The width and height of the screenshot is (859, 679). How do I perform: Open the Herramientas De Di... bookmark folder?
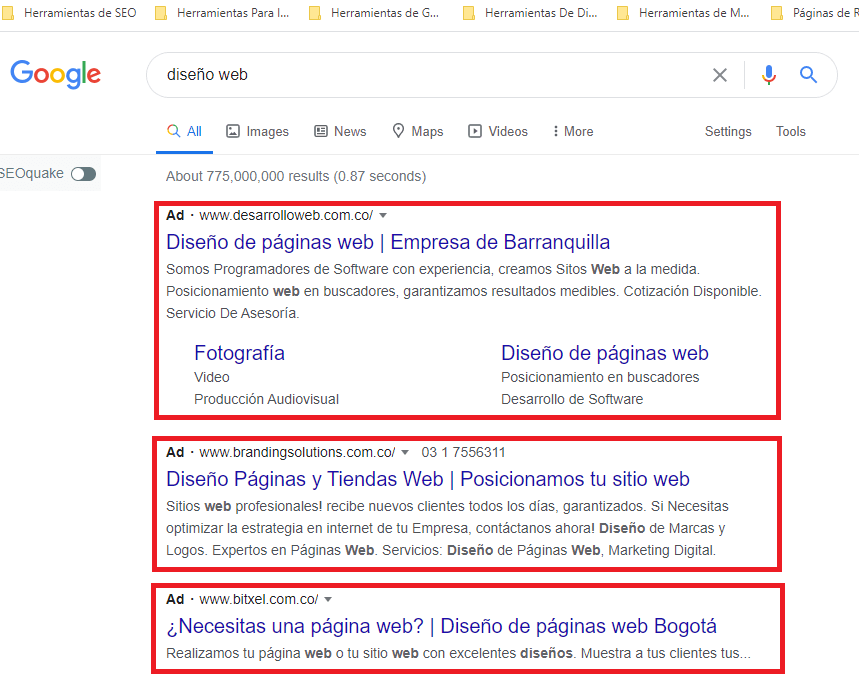pyautogui.click(x=530, y=13)
